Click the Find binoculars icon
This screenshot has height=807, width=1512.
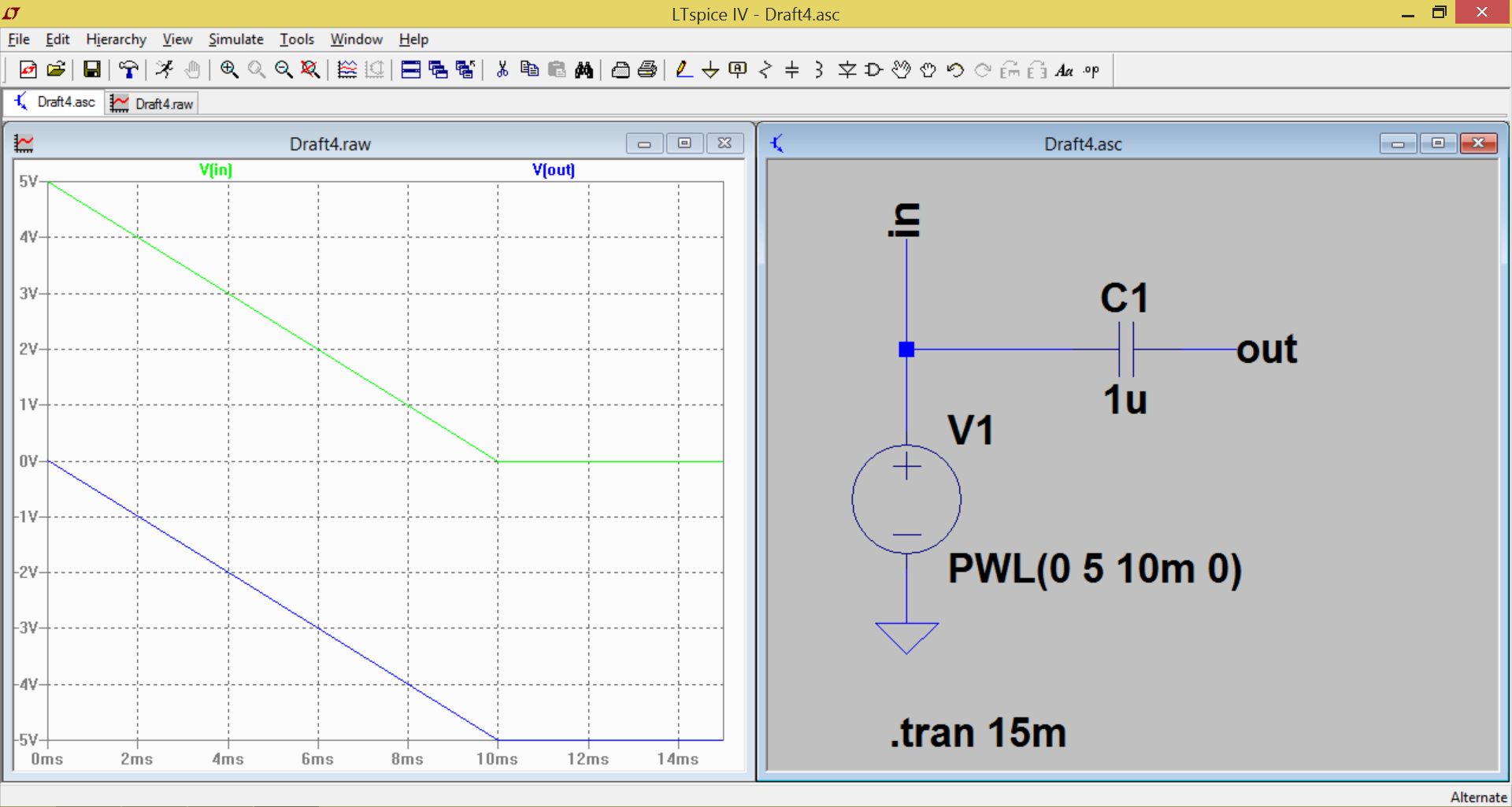[584, 70]
